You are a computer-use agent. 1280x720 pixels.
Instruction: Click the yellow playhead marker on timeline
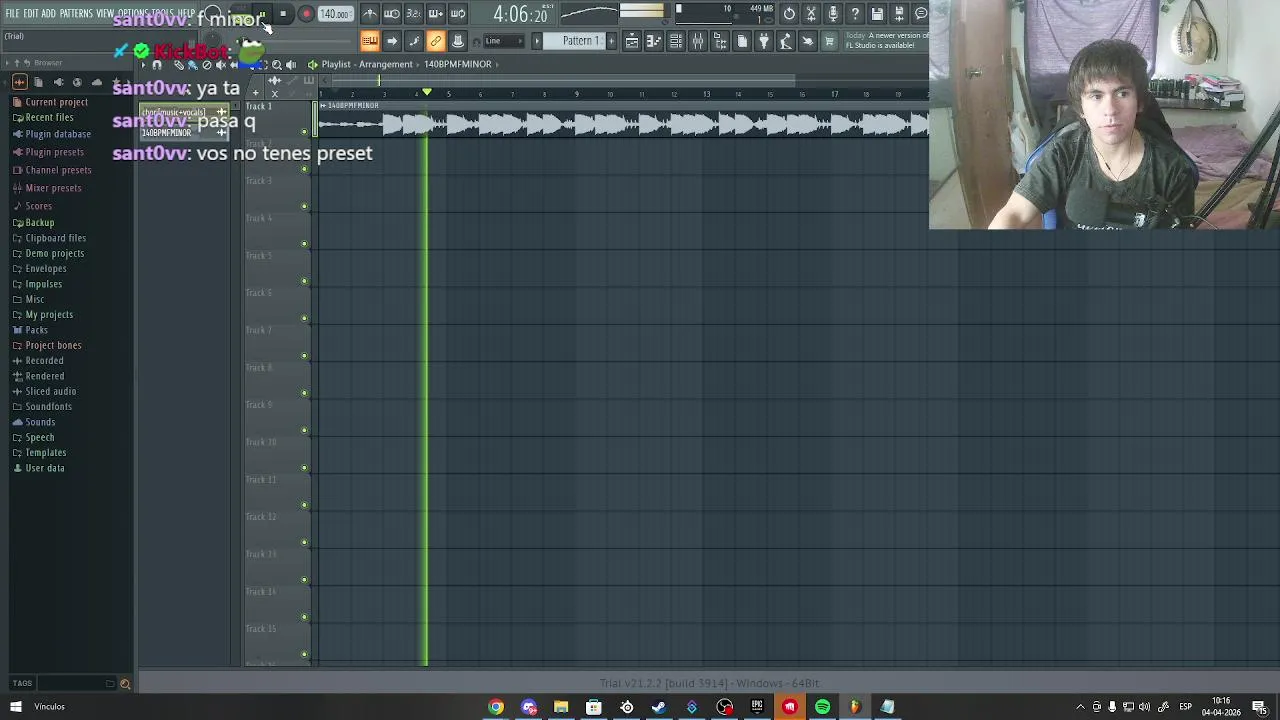coord(427,93)
